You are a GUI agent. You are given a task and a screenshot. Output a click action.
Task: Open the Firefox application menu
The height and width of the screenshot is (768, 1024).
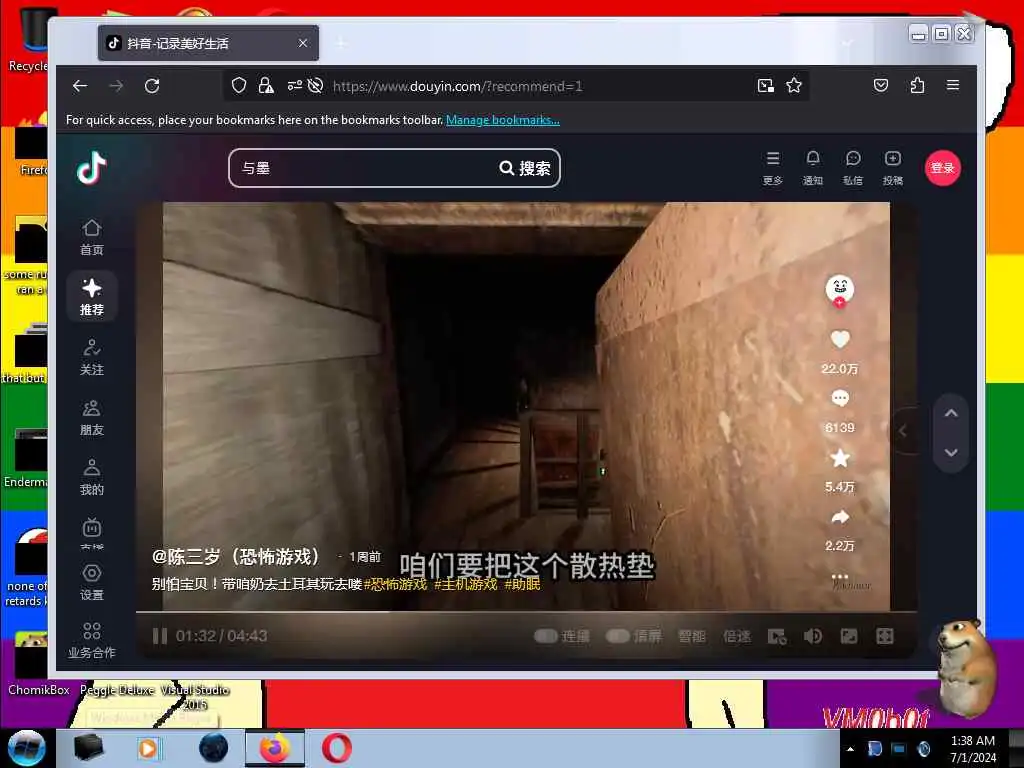(x=953, y=86)
